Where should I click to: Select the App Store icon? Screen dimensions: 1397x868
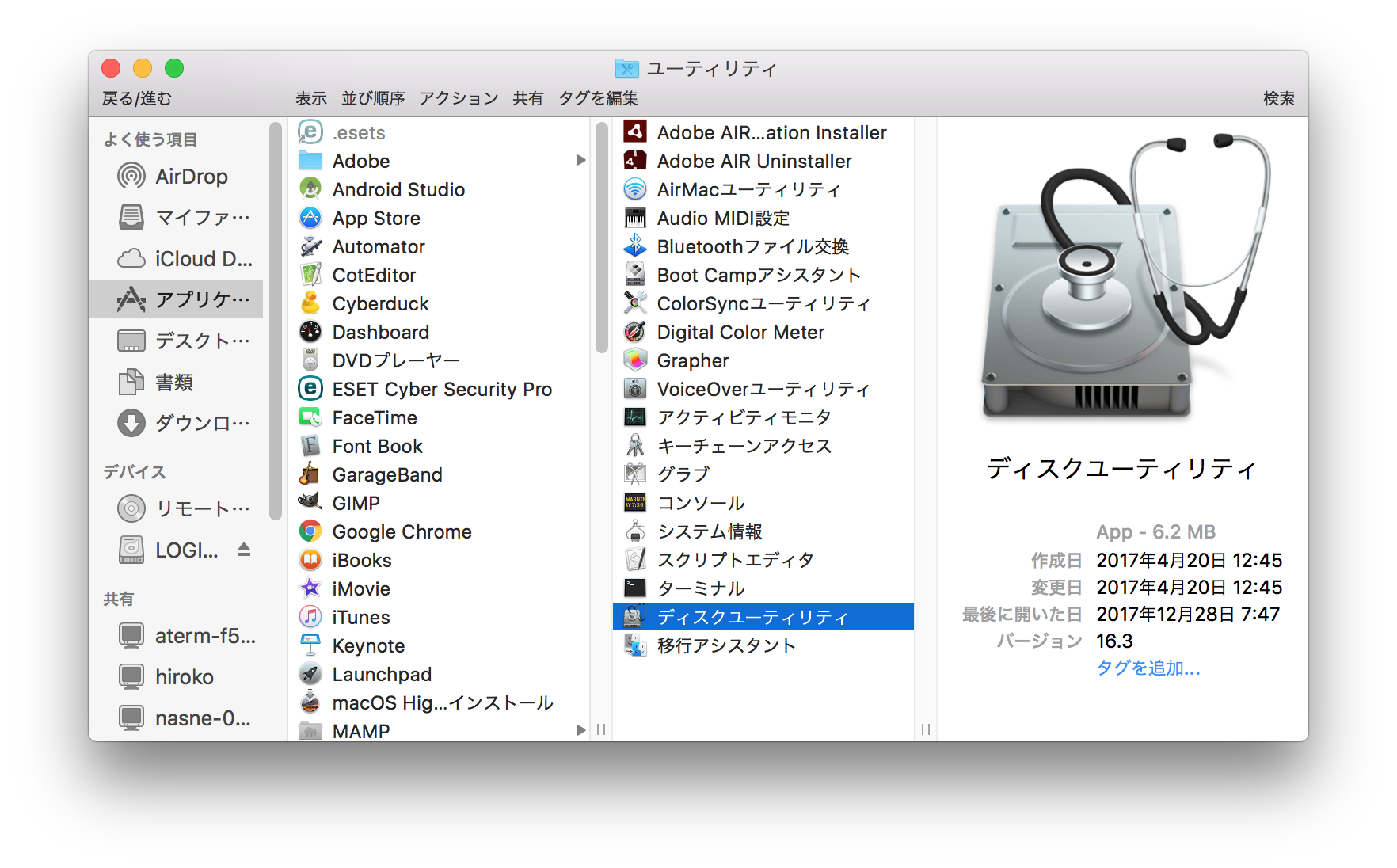pos(310,218)
